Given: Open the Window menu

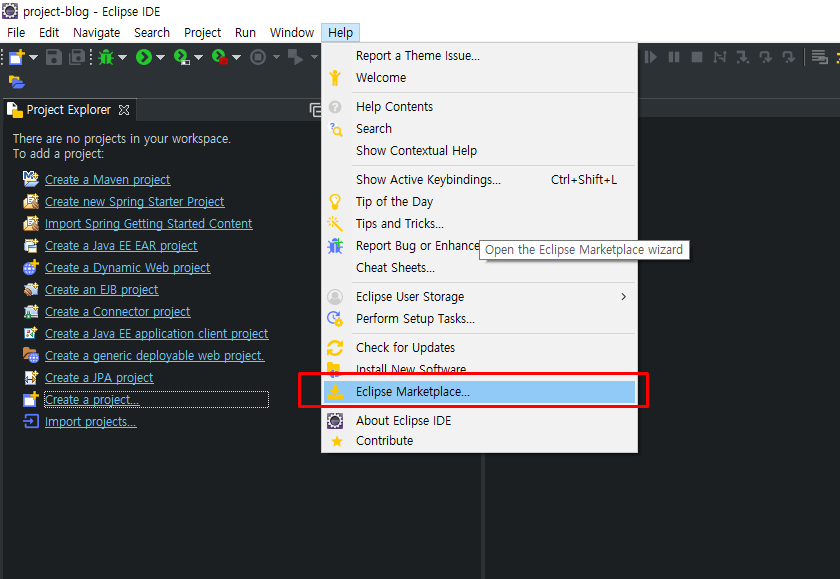Looking at the screenshot, I should pyautogui.click(x=292, y=33).
